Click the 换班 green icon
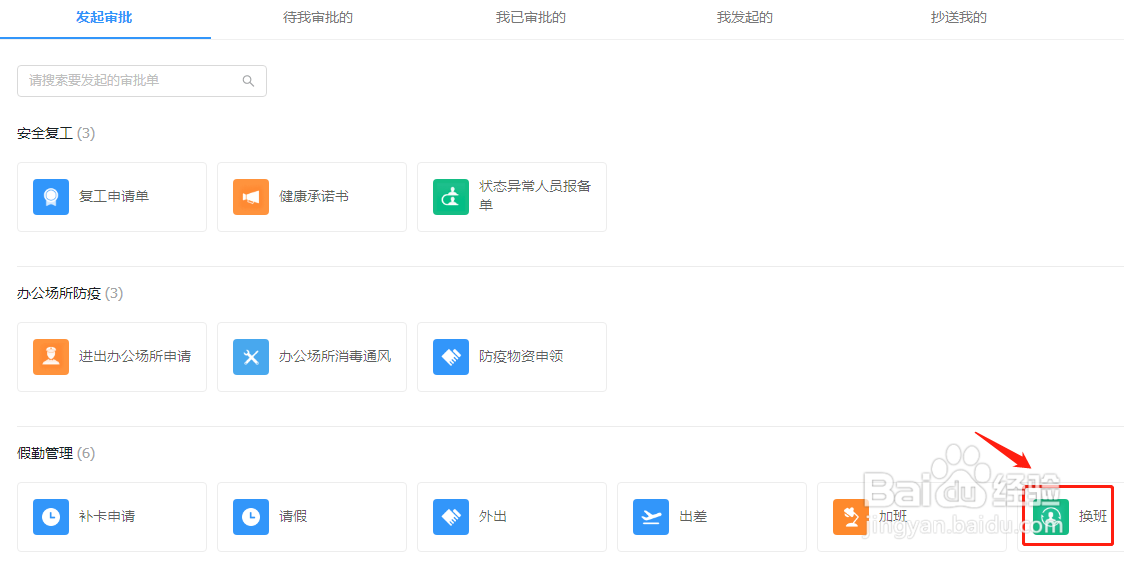 point(1051,517)
